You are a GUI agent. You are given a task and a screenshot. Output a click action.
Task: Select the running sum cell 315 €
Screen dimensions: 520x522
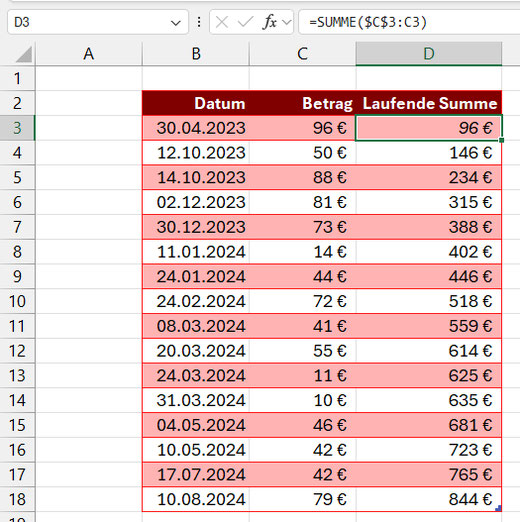coord(429,202)
